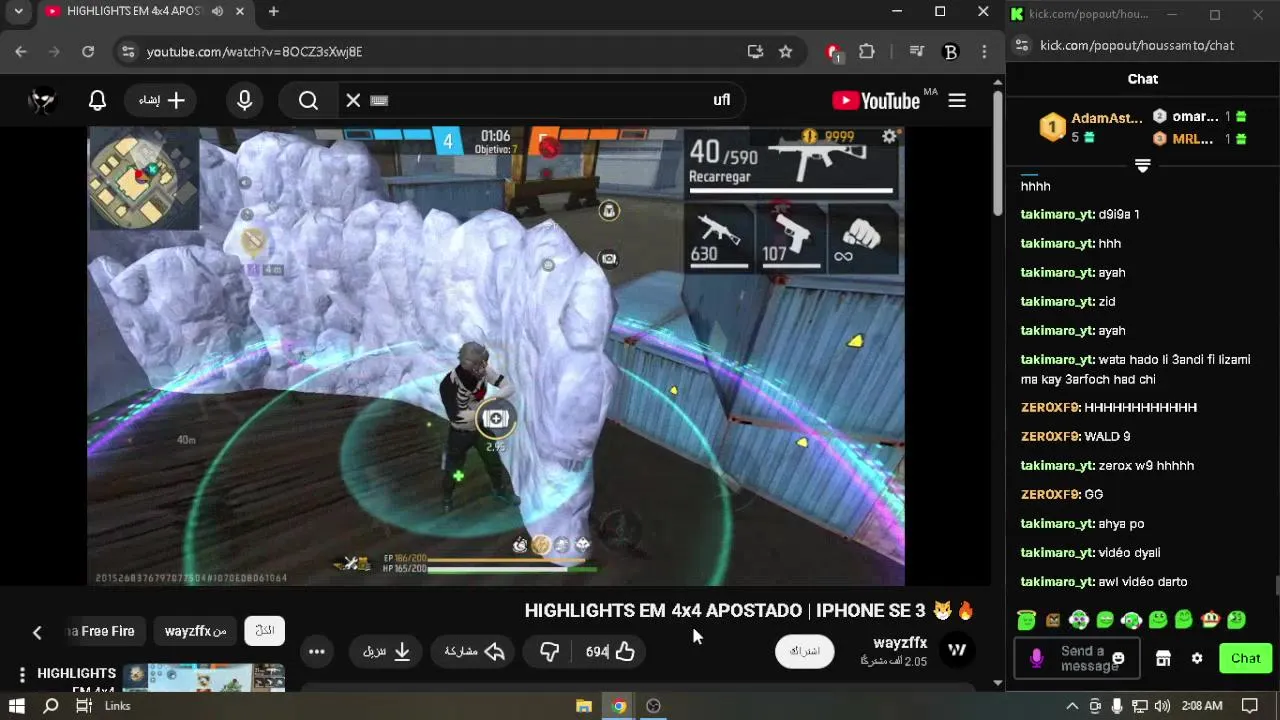1280x720 pixels.
Task: Open Chrome profile B avatar
Action: [x=951, y=51]
